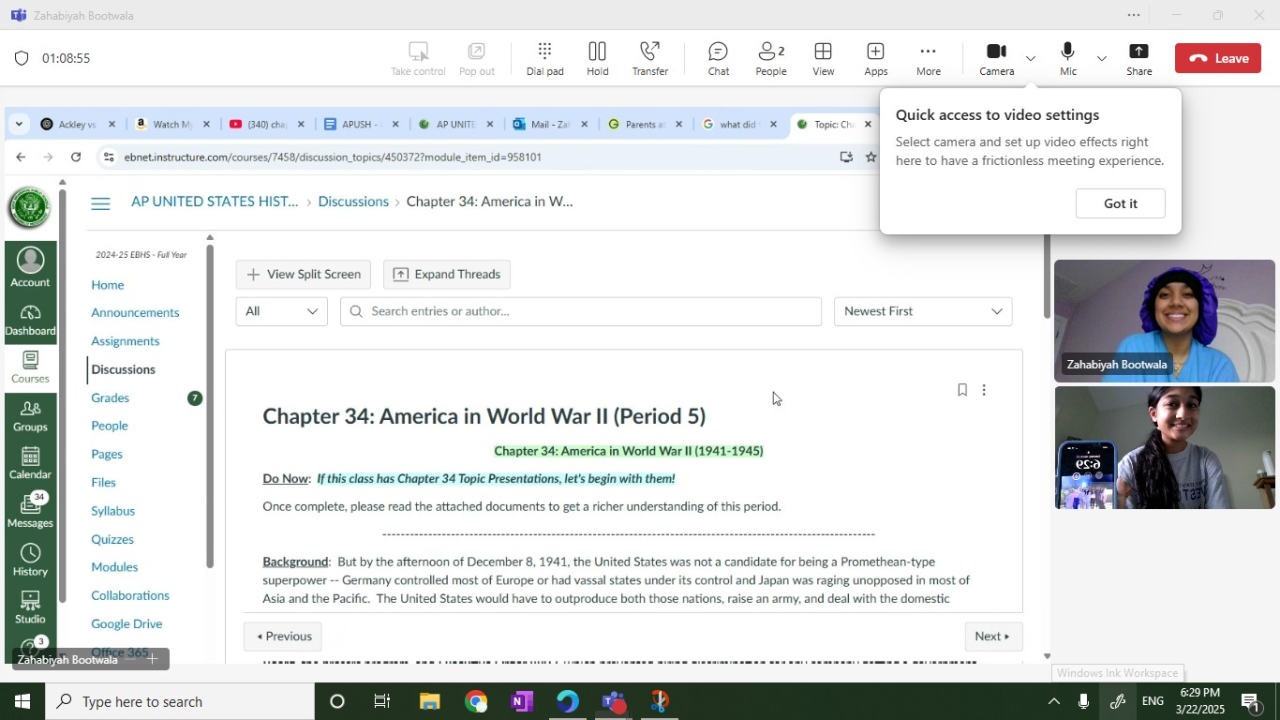1280x720 pixels.
Task: Change the meeting View layout
Action: pos(823,59)
